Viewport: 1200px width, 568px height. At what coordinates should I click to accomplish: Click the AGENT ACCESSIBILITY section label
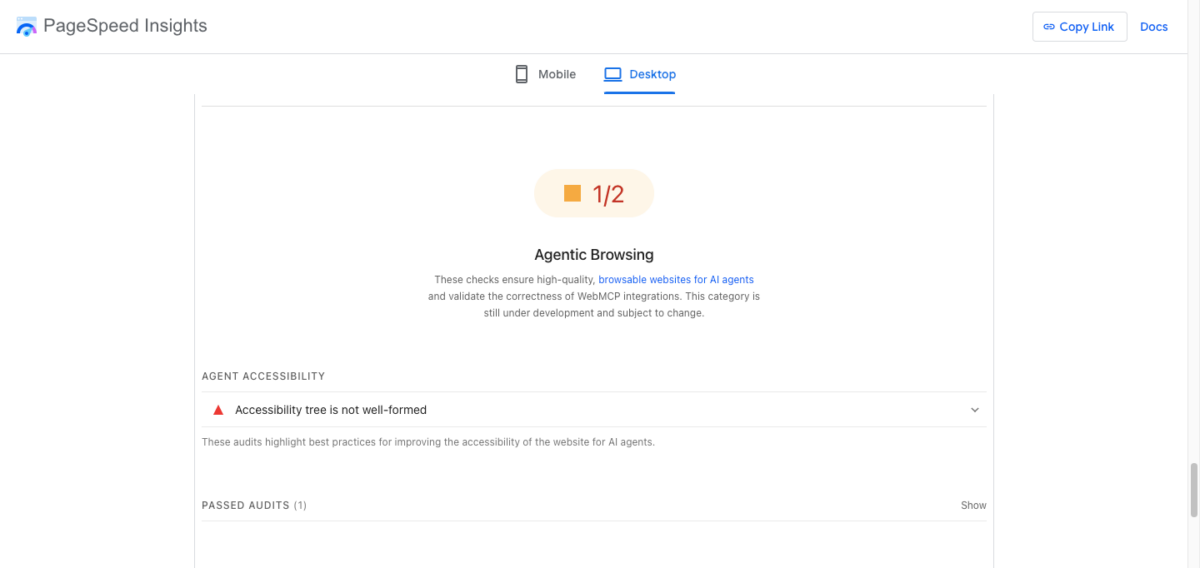263,376
